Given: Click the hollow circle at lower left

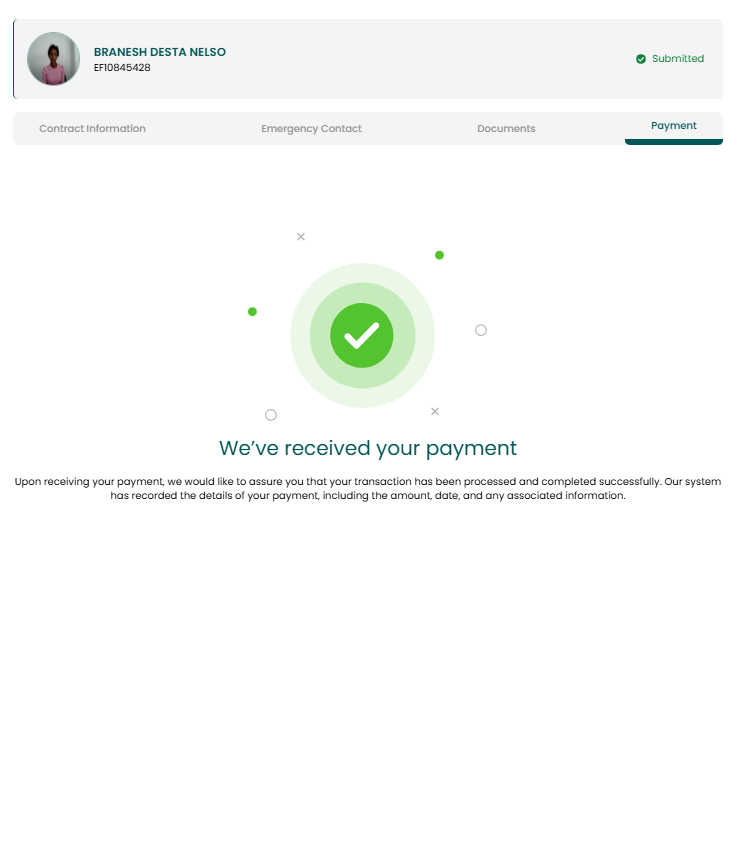Looking at the screenshot, I should click(x=271, y=415).
